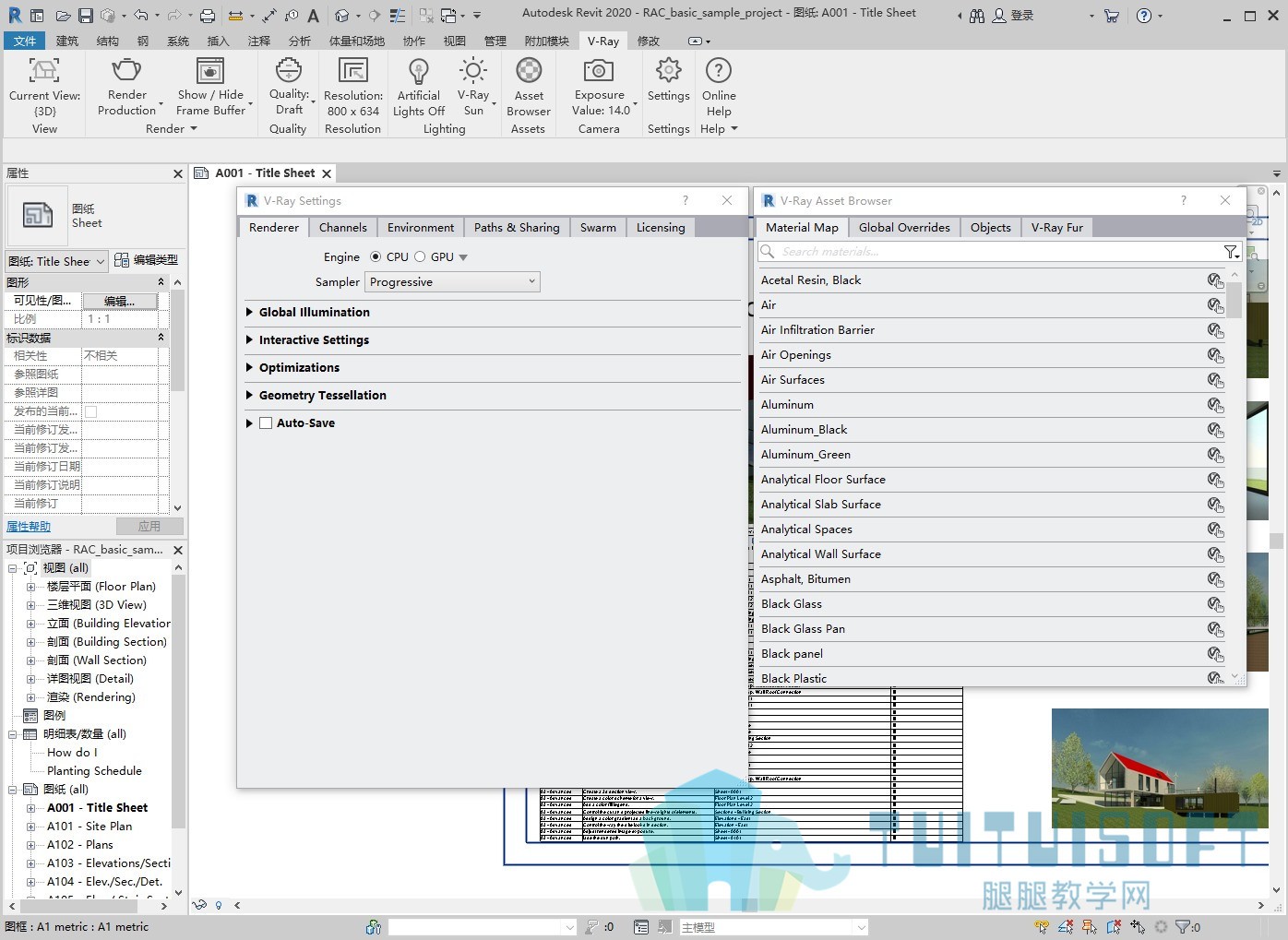Select A101 - Site Plan in project browser
1288x940 pixels.
89,827
